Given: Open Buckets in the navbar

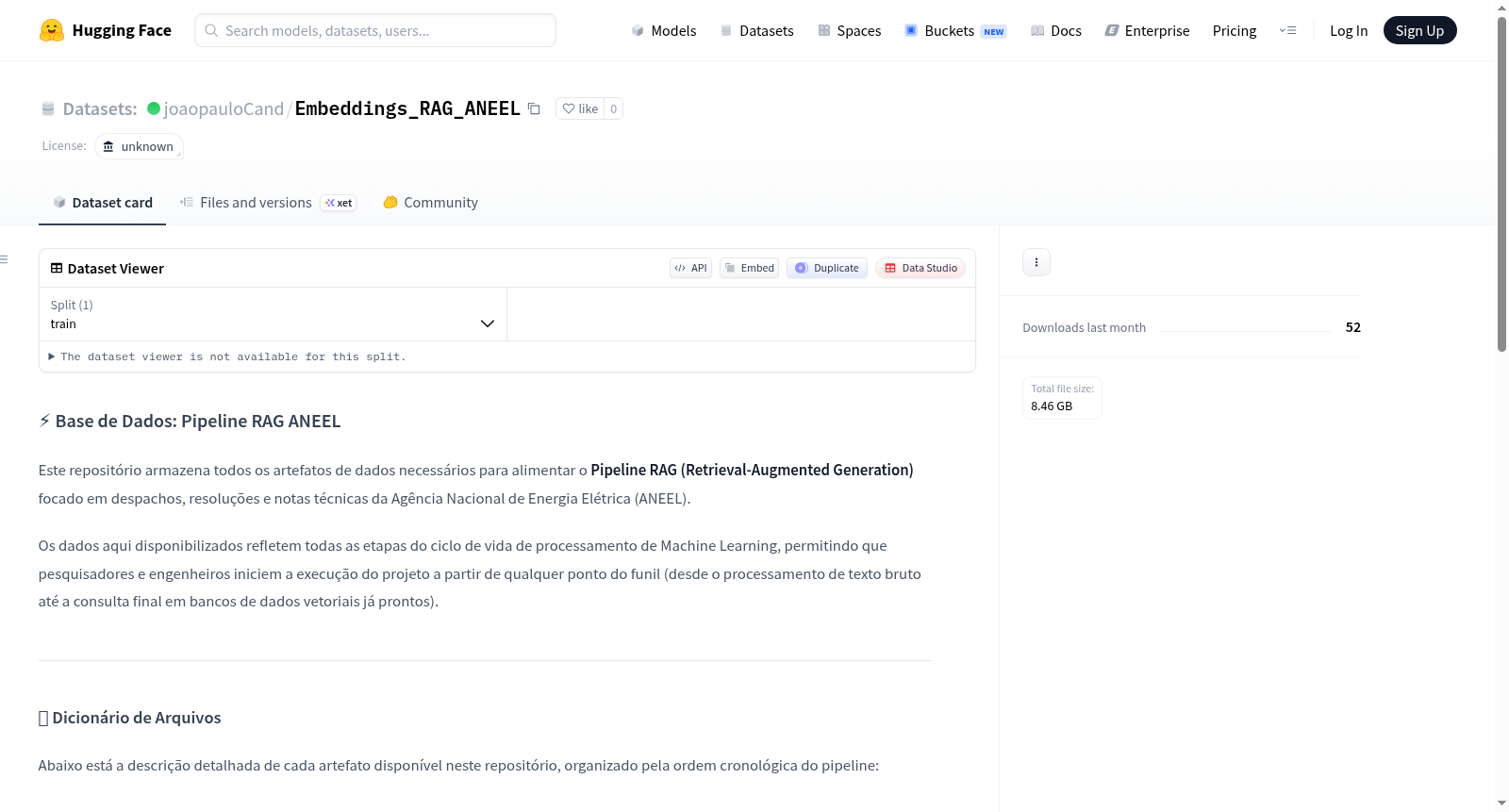Looking at the screenshot, I should pyautogui.click(x=955, y=30).
